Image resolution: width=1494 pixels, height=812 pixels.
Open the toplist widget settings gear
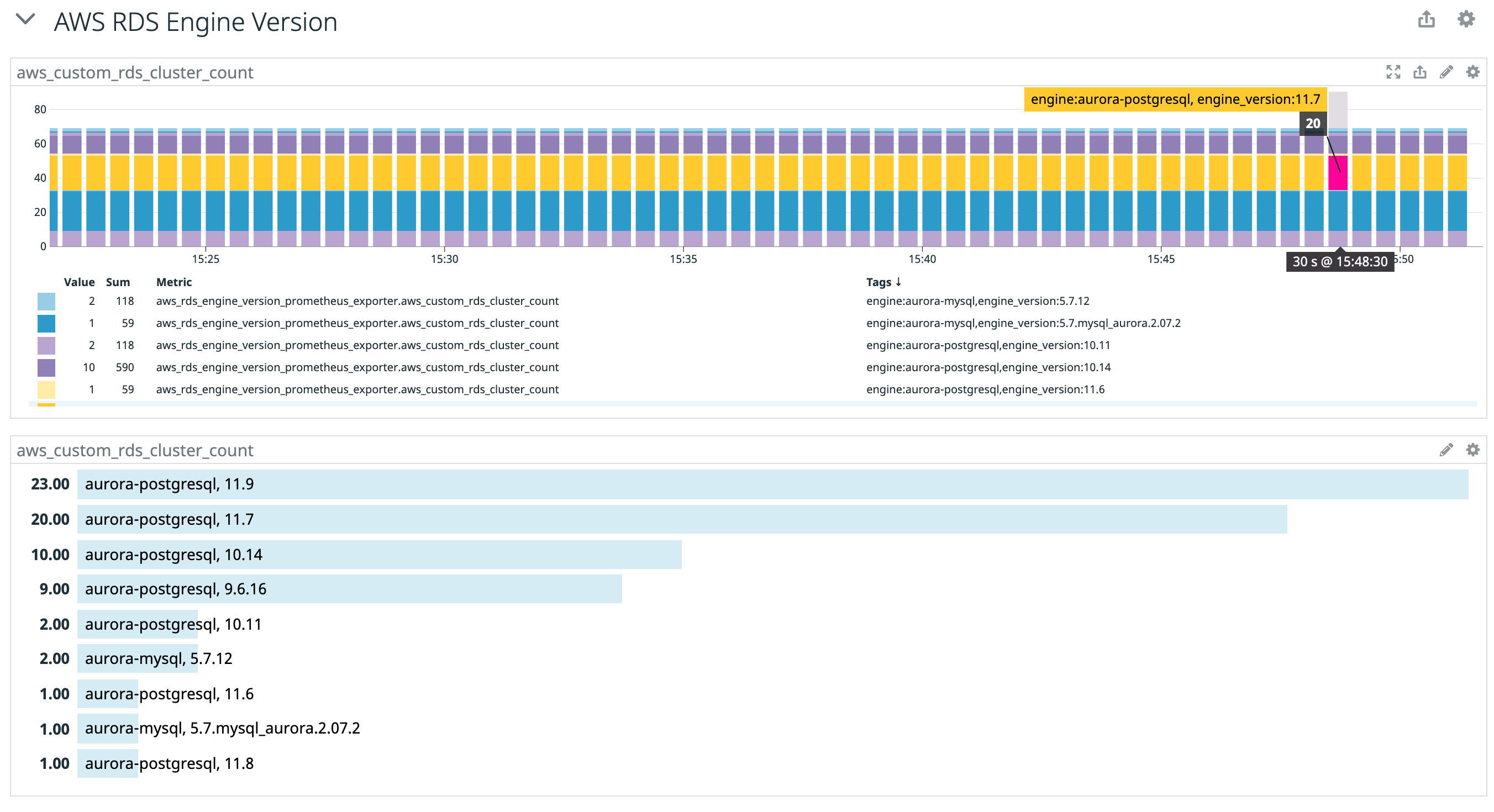(1472, 450)
